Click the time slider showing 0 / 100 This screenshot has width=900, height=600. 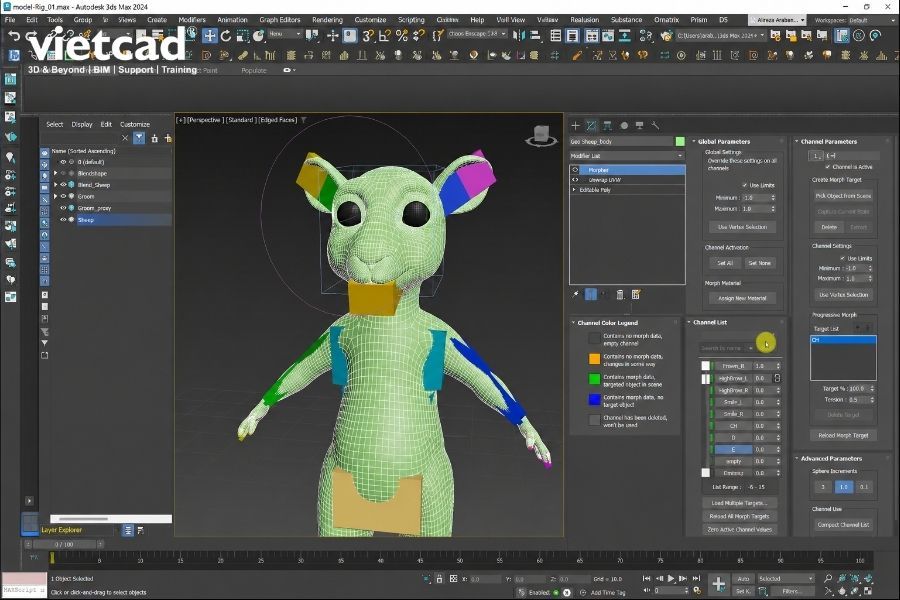coord(64,544)
